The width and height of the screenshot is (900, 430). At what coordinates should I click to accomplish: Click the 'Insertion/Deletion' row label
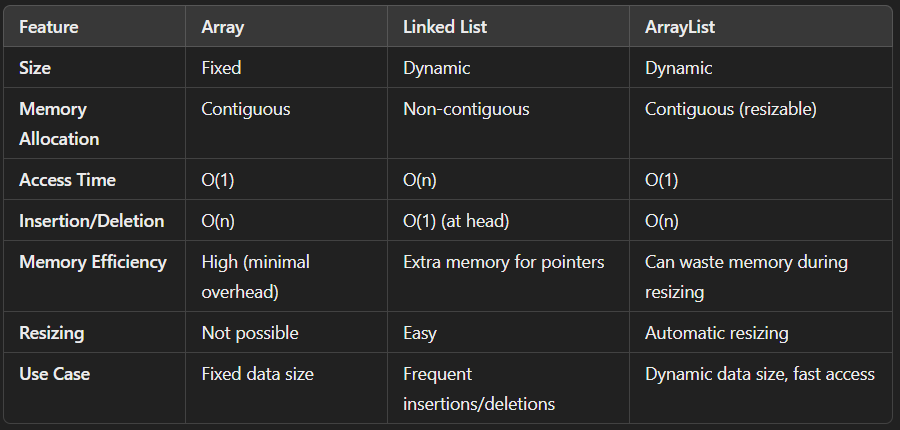click(x=92, y=221)
